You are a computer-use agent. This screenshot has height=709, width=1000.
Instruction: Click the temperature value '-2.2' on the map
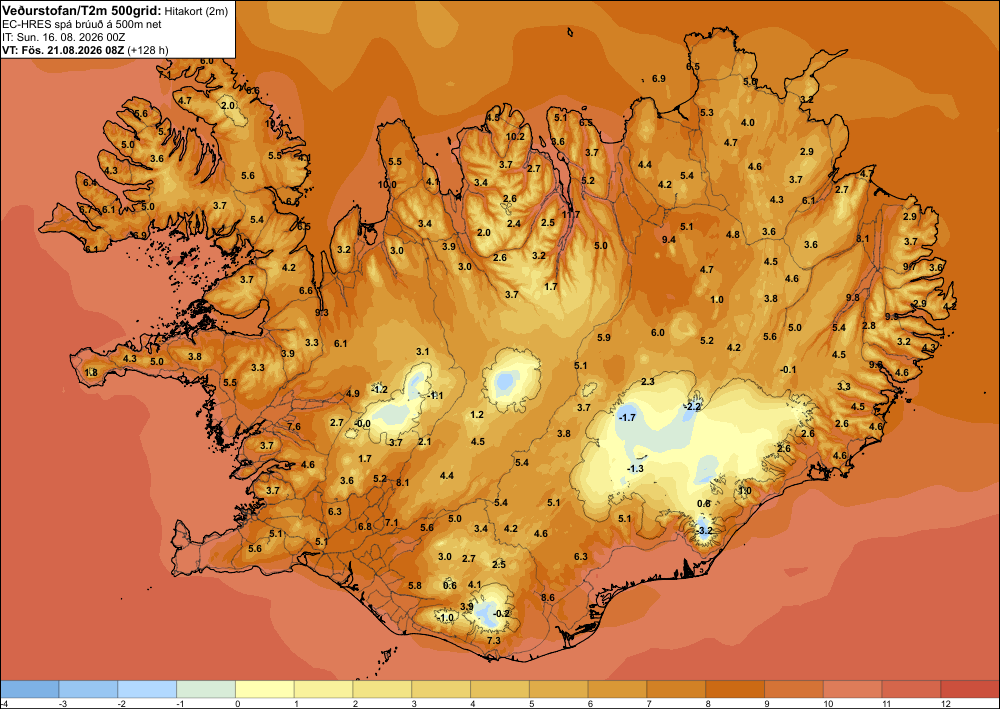click(692, 407)
